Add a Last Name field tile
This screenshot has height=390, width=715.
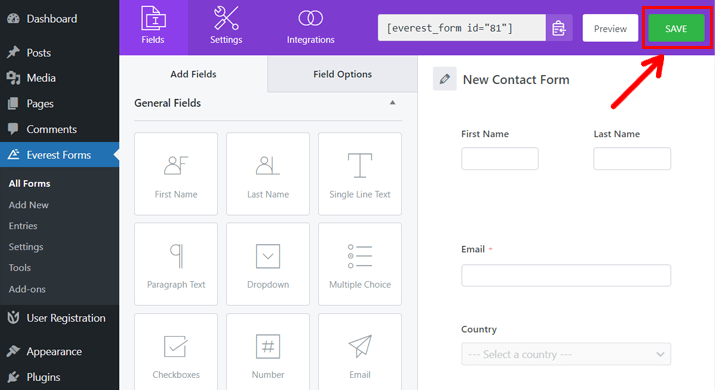click(x=268, y=174)
